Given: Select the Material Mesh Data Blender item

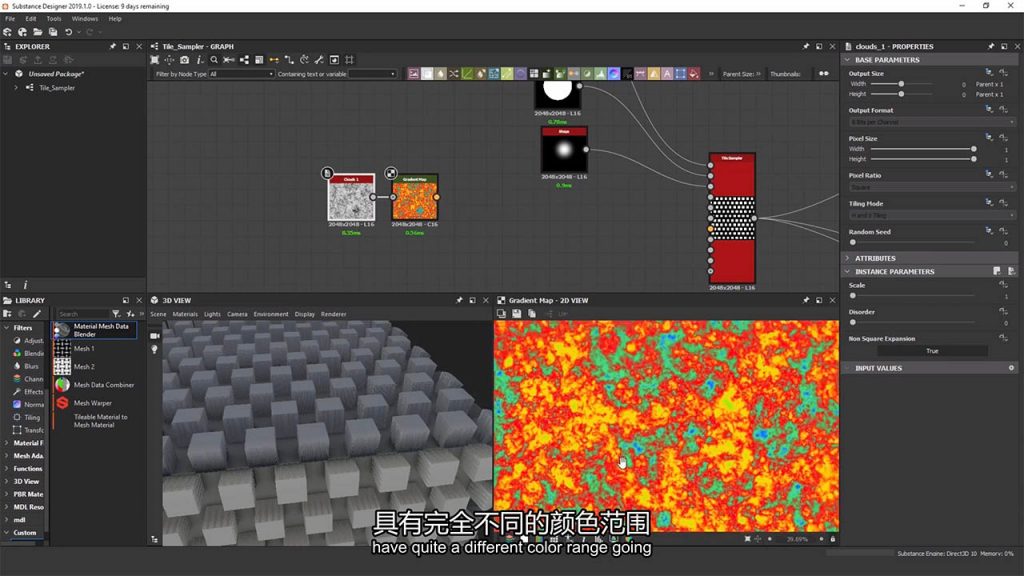Looking at the screenshot, I should coord(95,330).
